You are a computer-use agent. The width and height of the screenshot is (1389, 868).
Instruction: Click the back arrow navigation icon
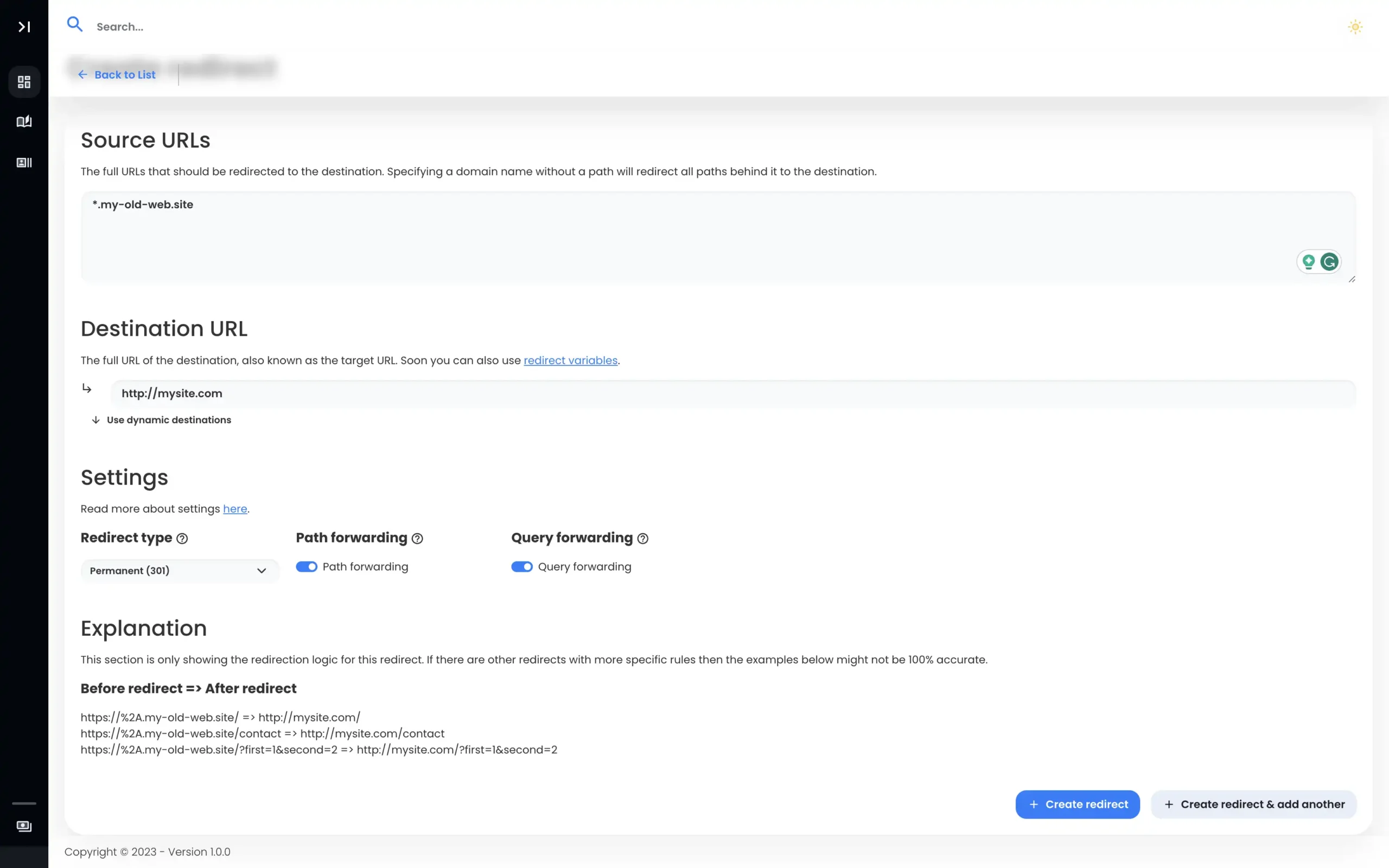pyautogui.click(x=82, y=74)
